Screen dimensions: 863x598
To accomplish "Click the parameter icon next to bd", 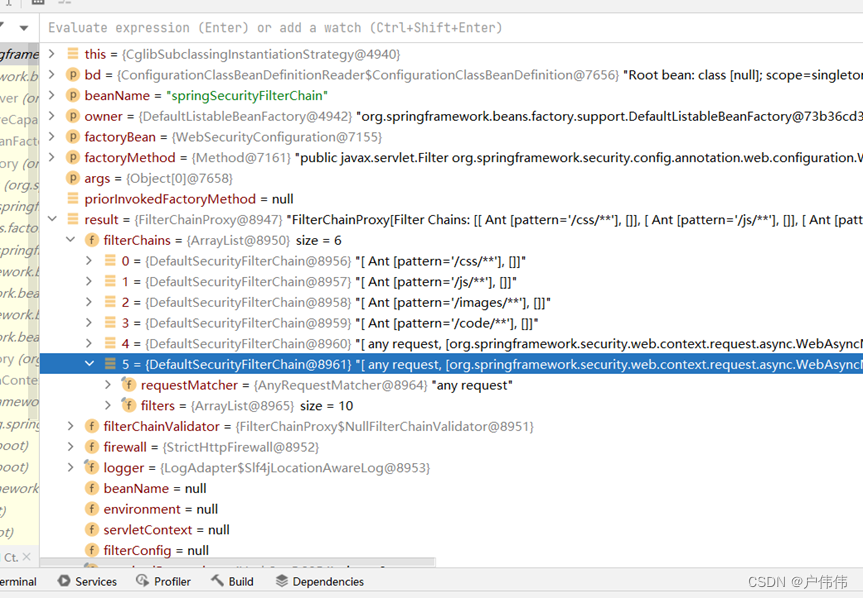I will (x=73, y=74).
